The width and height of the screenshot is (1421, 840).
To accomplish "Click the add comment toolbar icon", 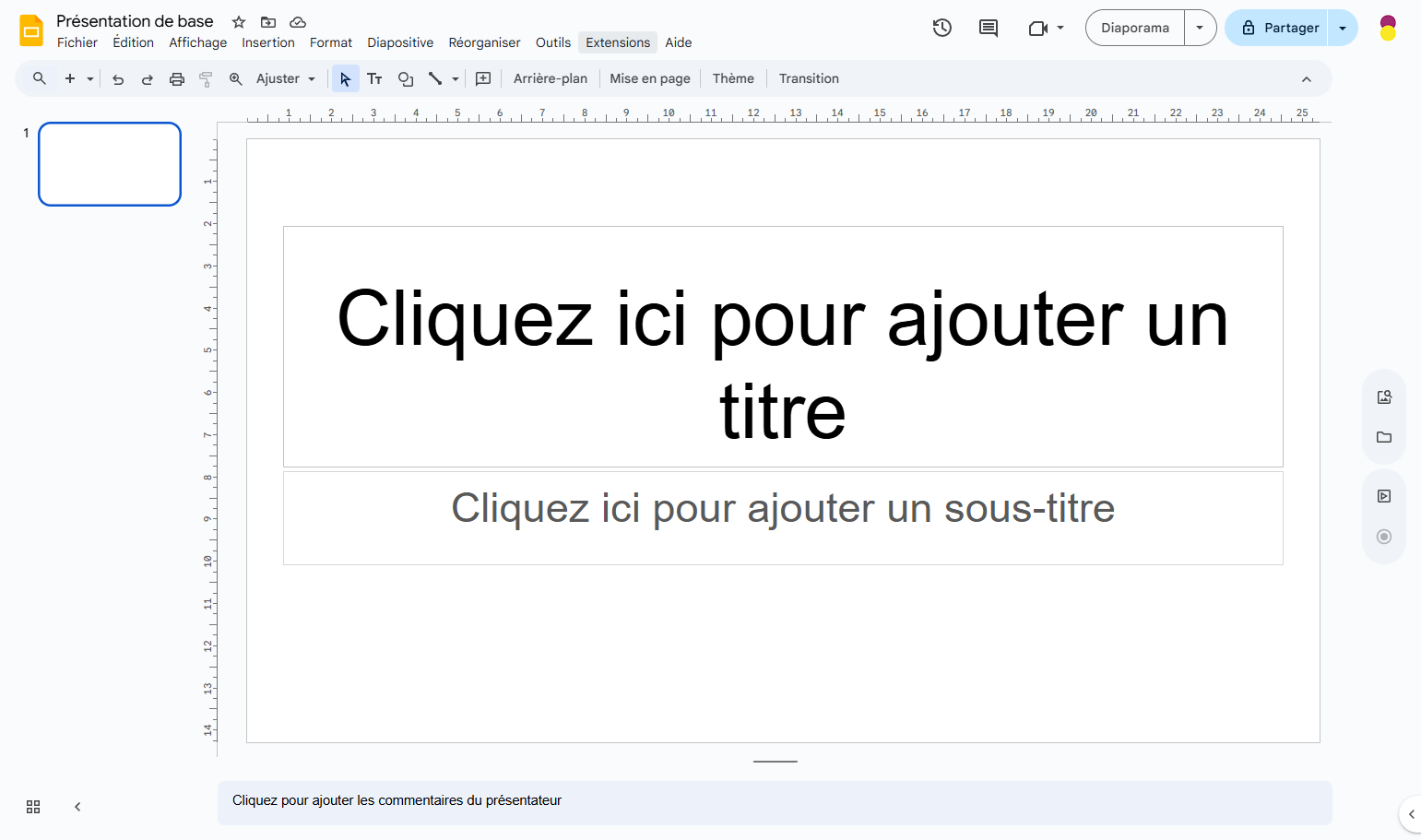I will [483, 78].
